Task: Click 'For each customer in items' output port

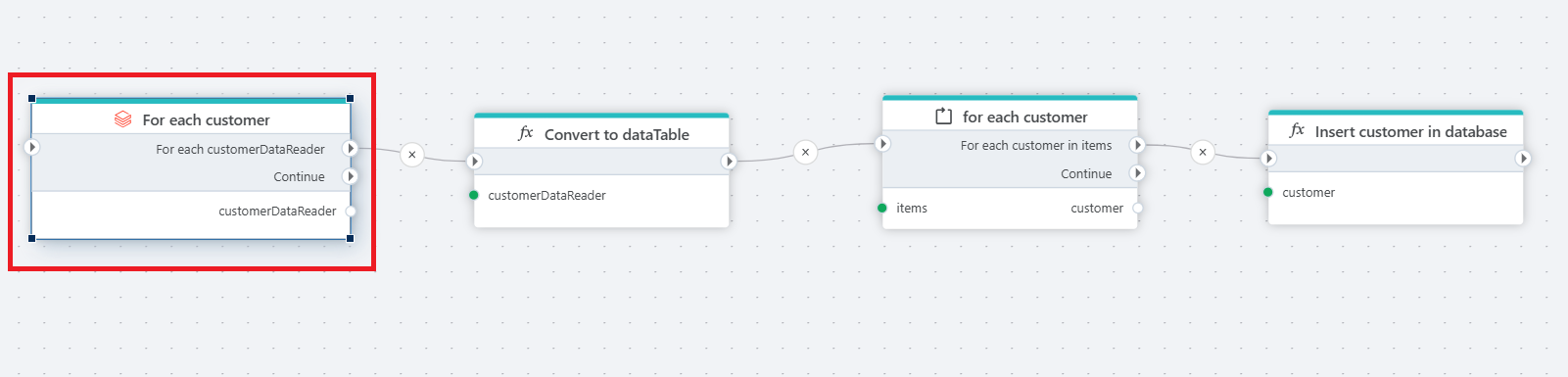Action: tap(1137, 145)
